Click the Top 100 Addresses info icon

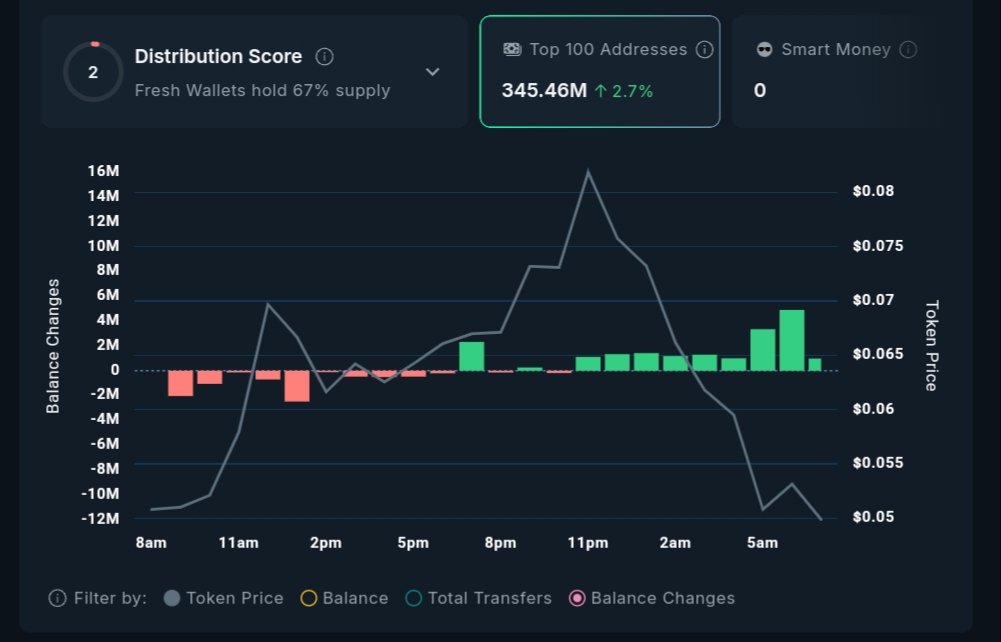click(x=704, y=50)
